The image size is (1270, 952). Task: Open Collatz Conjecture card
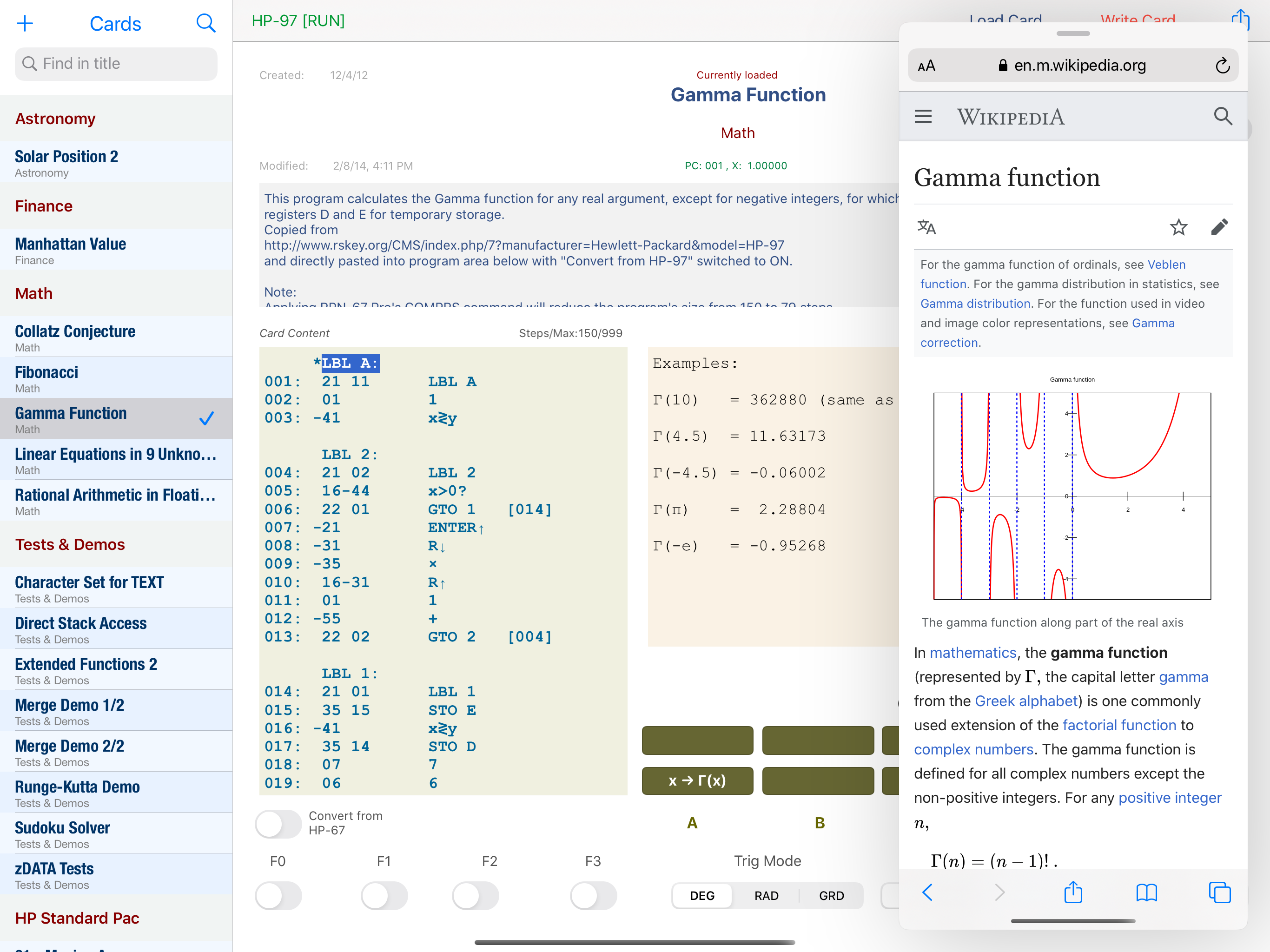116,337
